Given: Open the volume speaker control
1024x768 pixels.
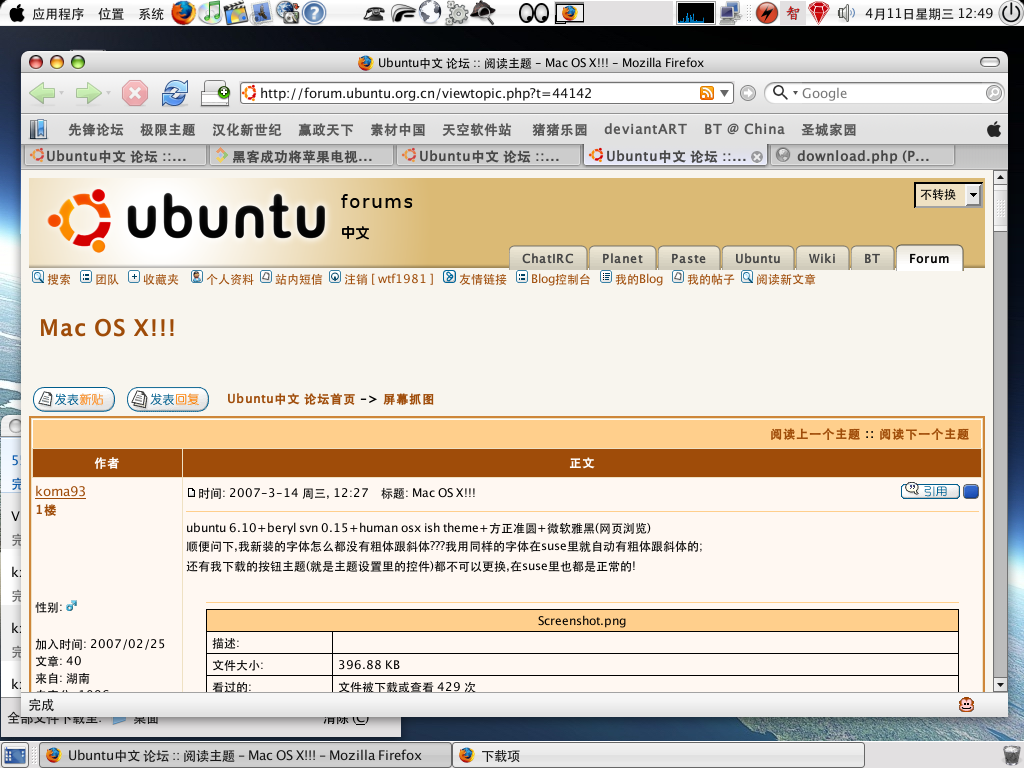Looking at the screenshot, I should point(846,13).
